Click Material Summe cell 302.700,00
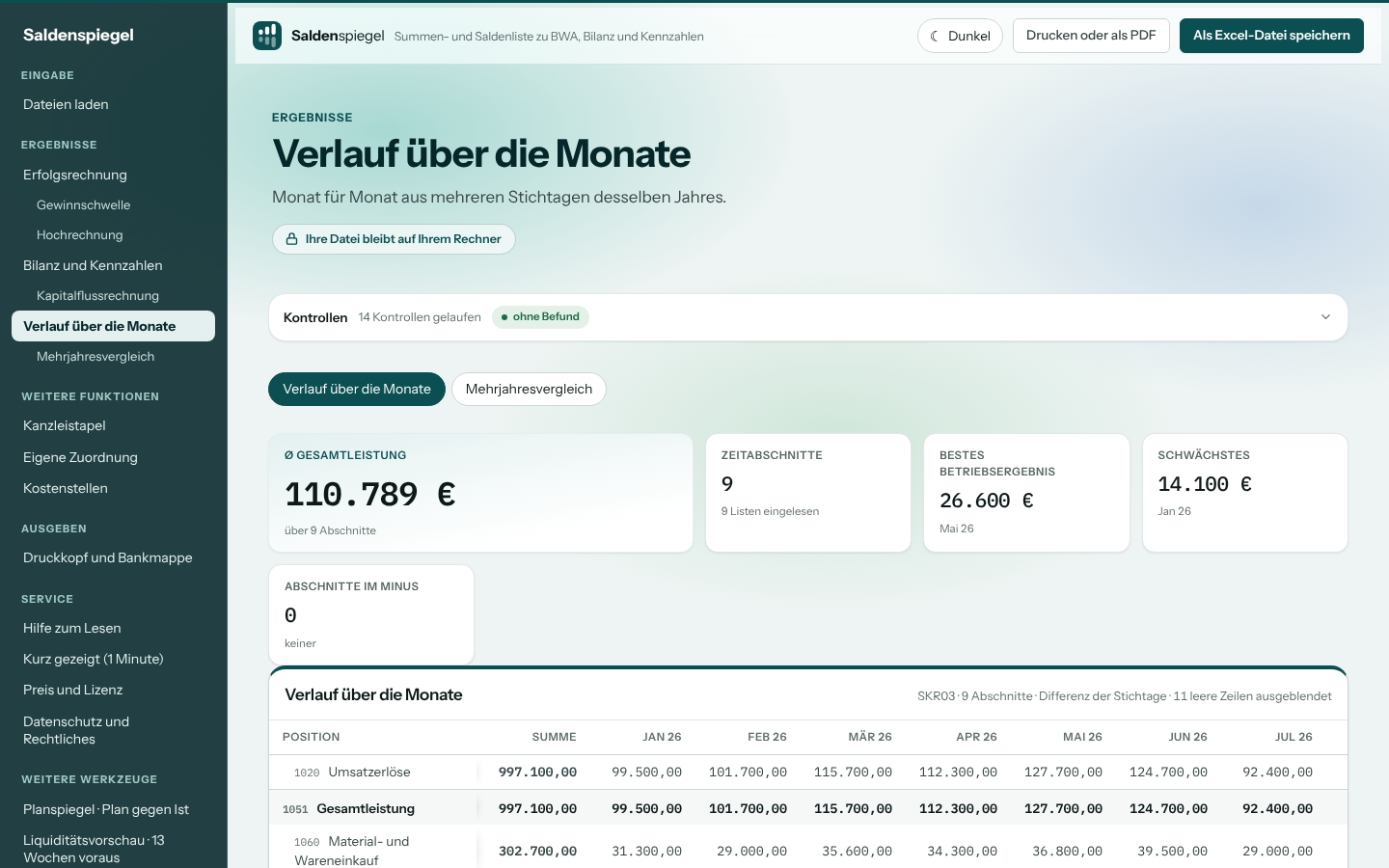Image resolution: width=1389 pixels, height=868 pixels. pyautogui.click(x=537, y=852)
